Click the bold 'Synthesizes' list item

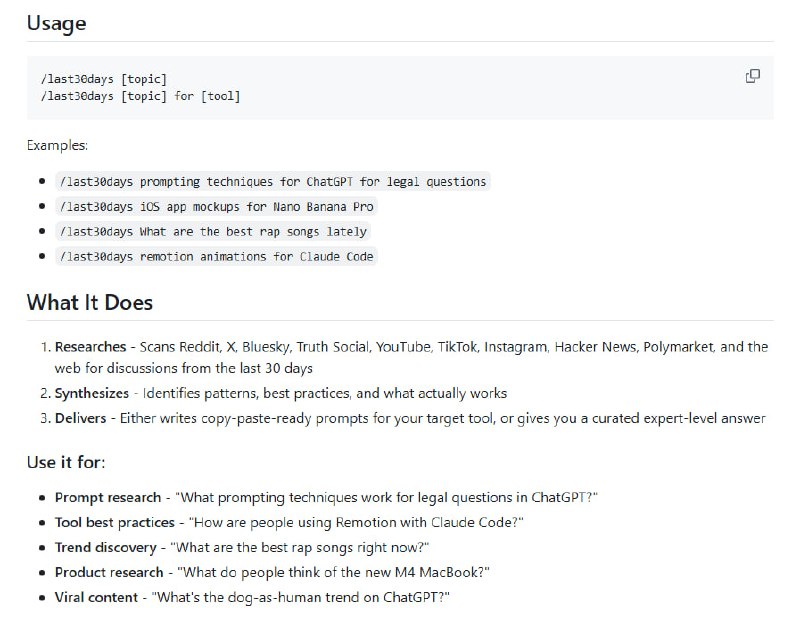(92, 393)
